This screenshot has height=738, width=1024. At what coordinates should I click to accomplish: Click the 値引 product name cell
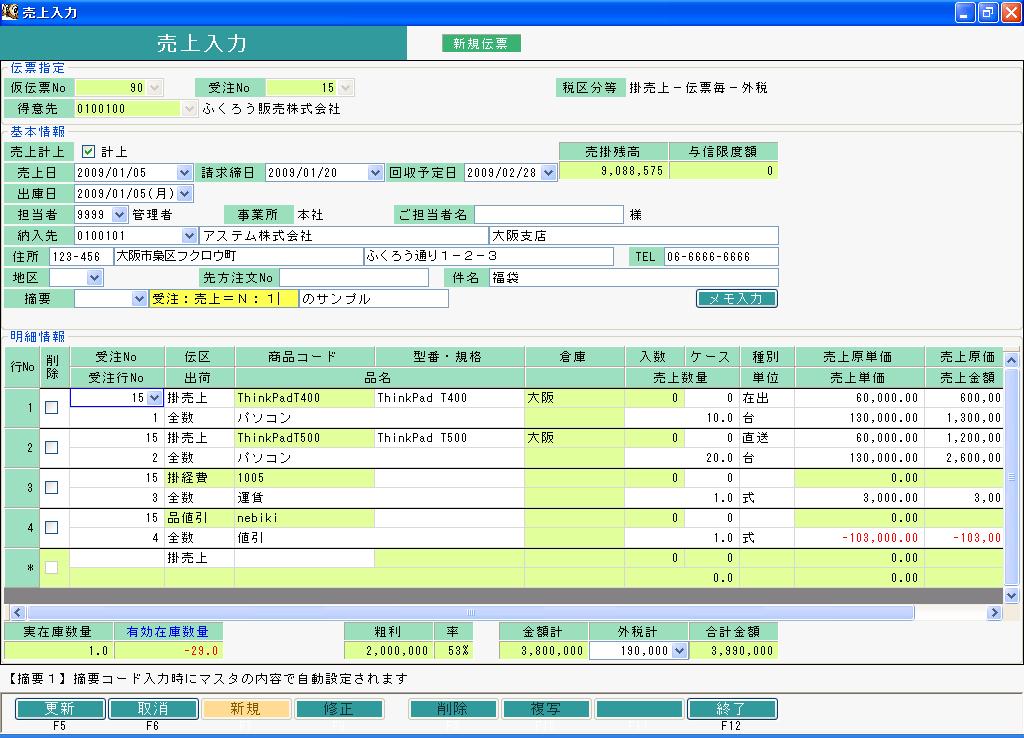pyautogui.click(x=379, y=538)
